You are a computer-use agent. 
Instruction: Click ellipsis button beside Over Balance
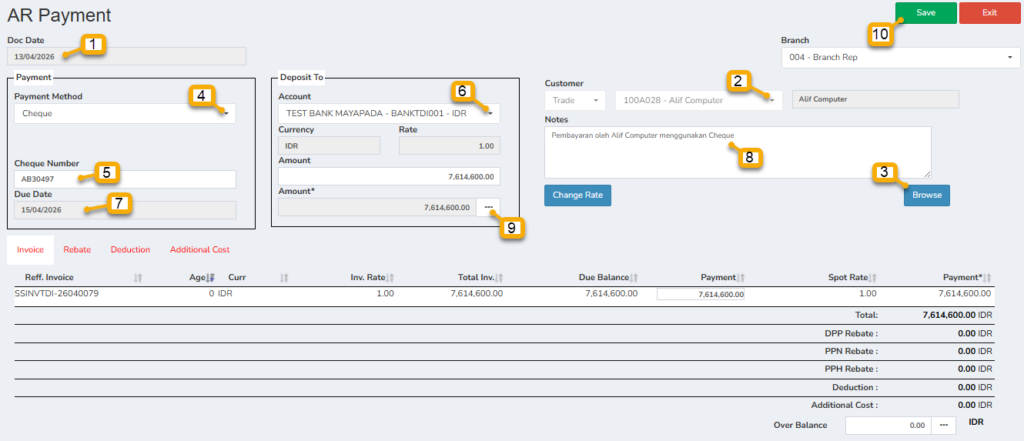click(943, 425)
